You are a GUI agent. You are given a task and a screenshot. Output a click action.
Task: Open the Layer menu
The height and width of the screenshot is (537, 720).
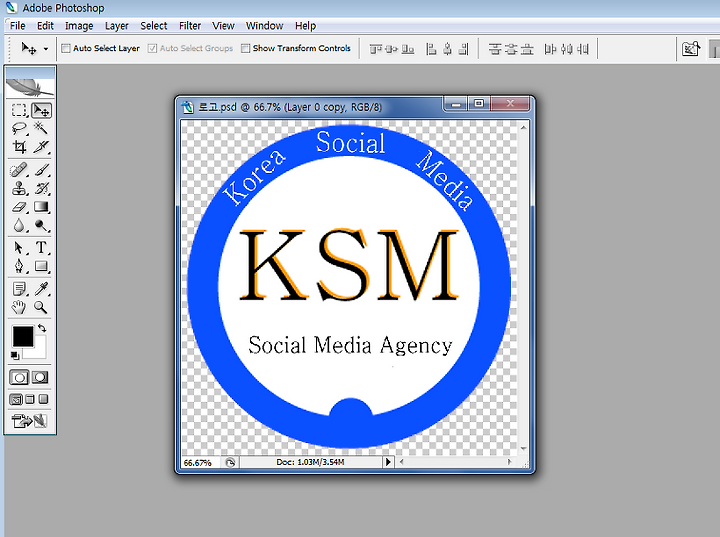pyautogui.click(x=117, y=26)
